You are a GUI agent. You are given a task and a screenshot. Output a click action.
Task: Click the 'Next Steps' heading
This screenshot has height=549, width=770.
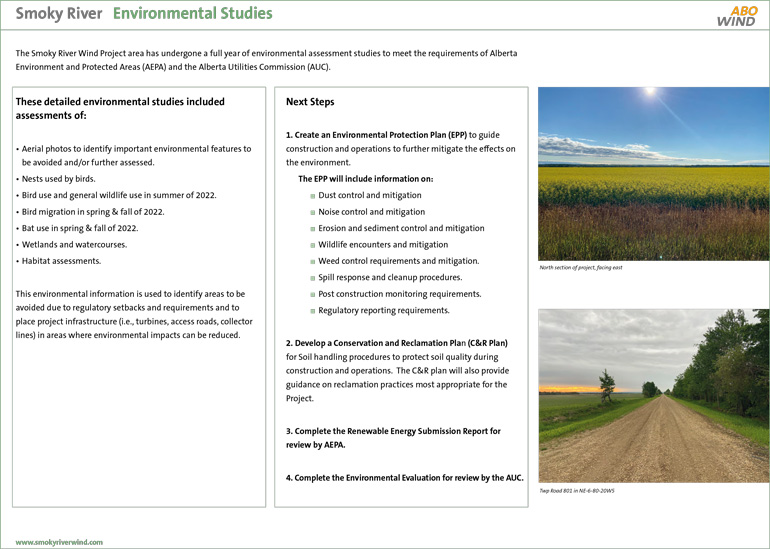tap(310, 102)
